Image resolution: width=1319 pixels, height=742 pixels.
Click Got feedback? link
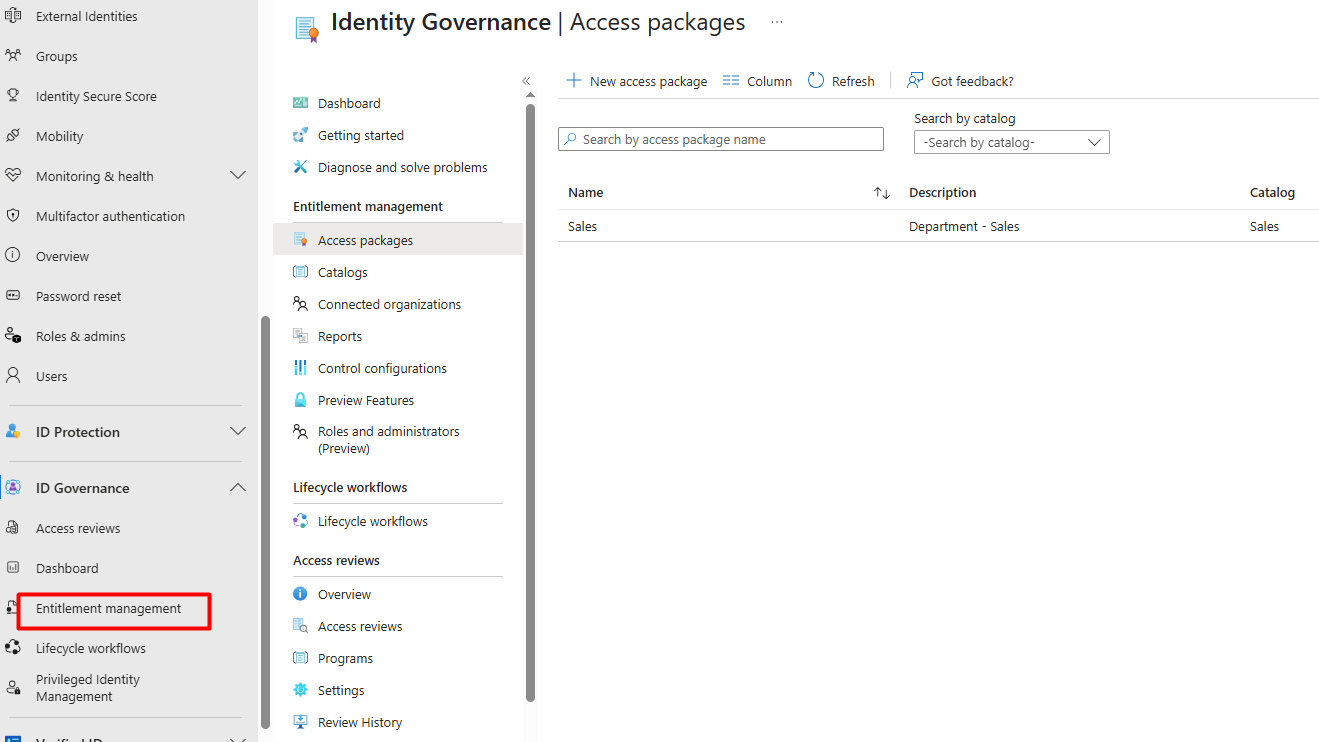pyautogui.click(x=960, y=81)
